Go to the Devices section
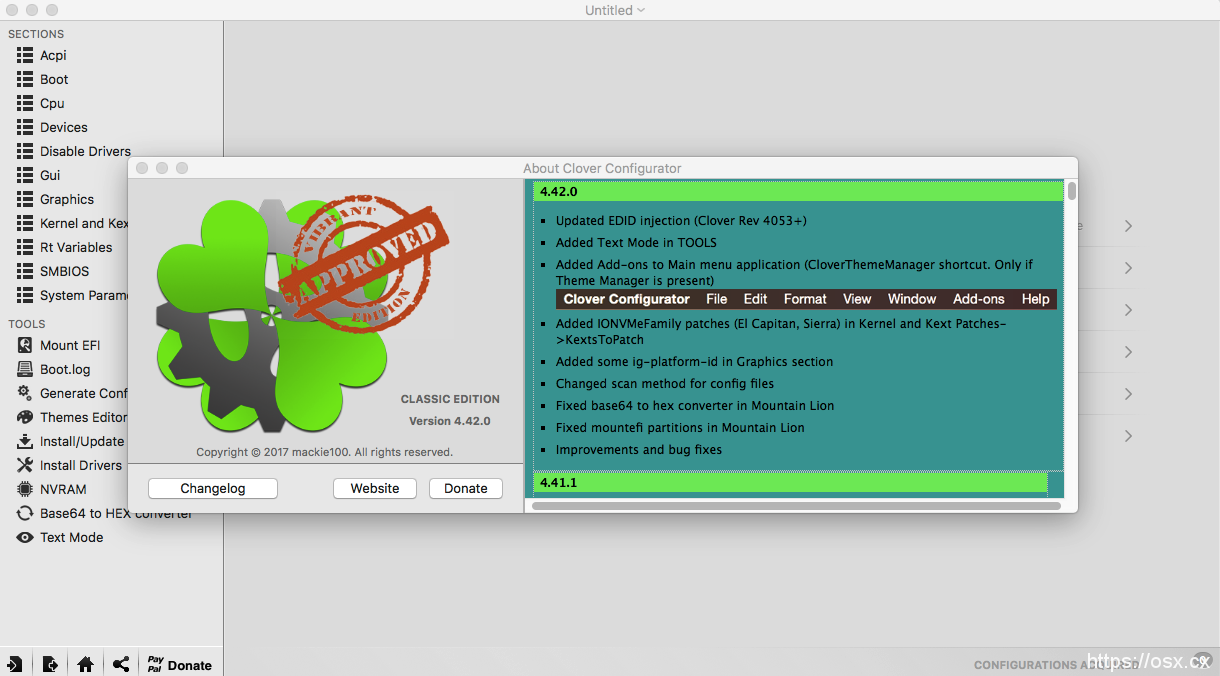Viewport: 1220px width, 676px height. point(63,127)
